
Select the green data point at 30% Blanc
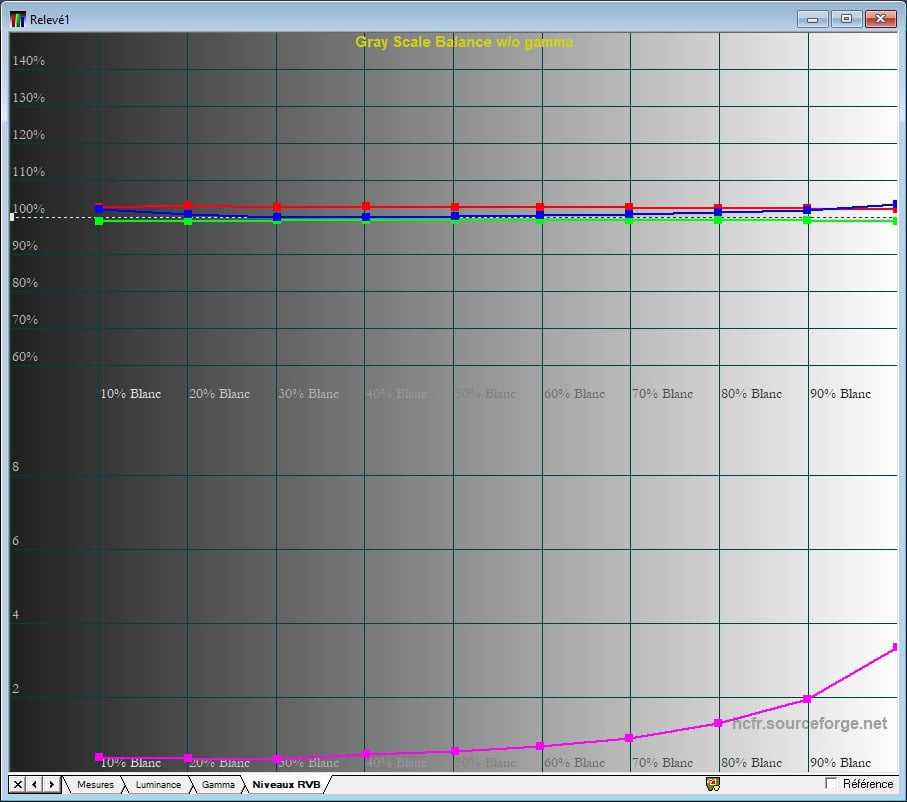277,220
